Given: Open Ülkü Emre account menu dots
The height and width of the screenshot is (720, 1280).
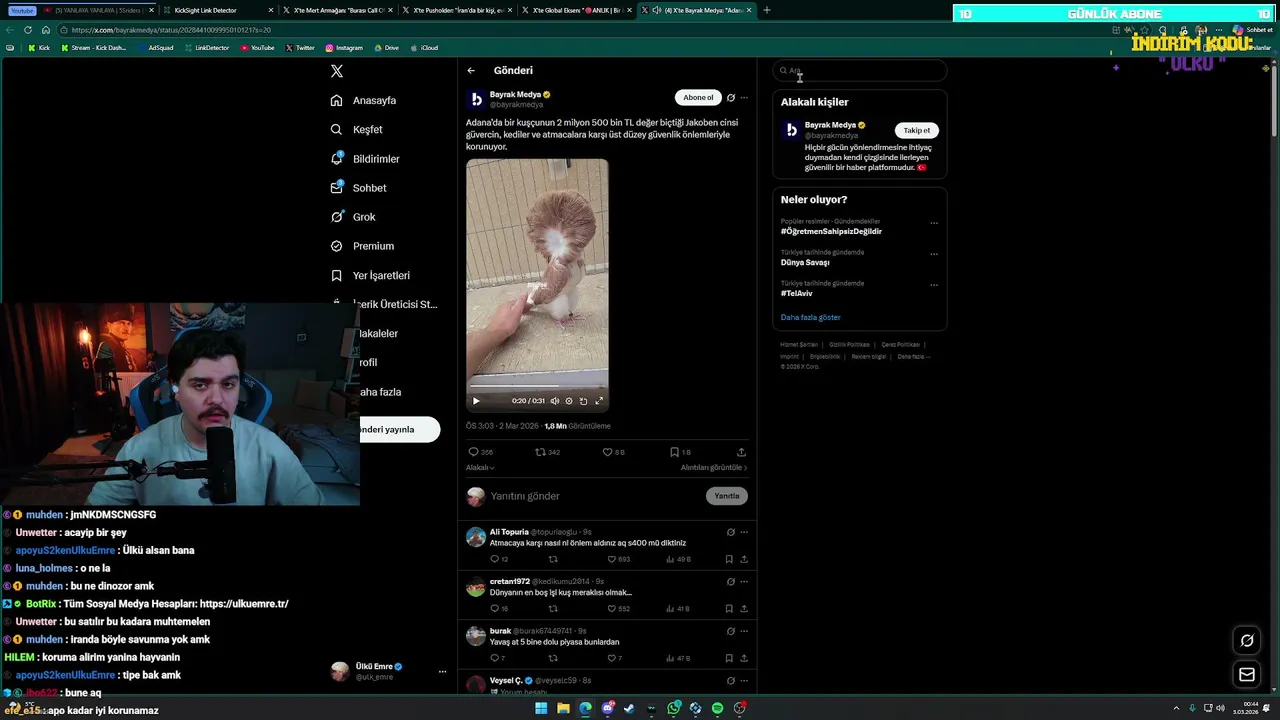Looking at the screenshot, I should (442, 672).
